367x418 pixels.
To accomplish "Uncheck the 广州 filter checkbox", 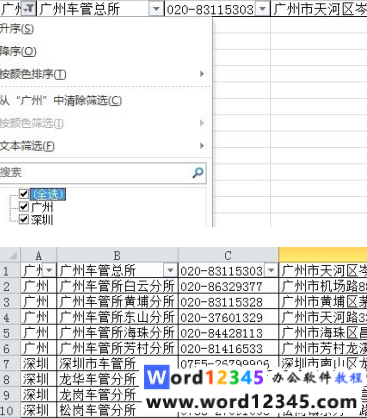I will (24, 207).
